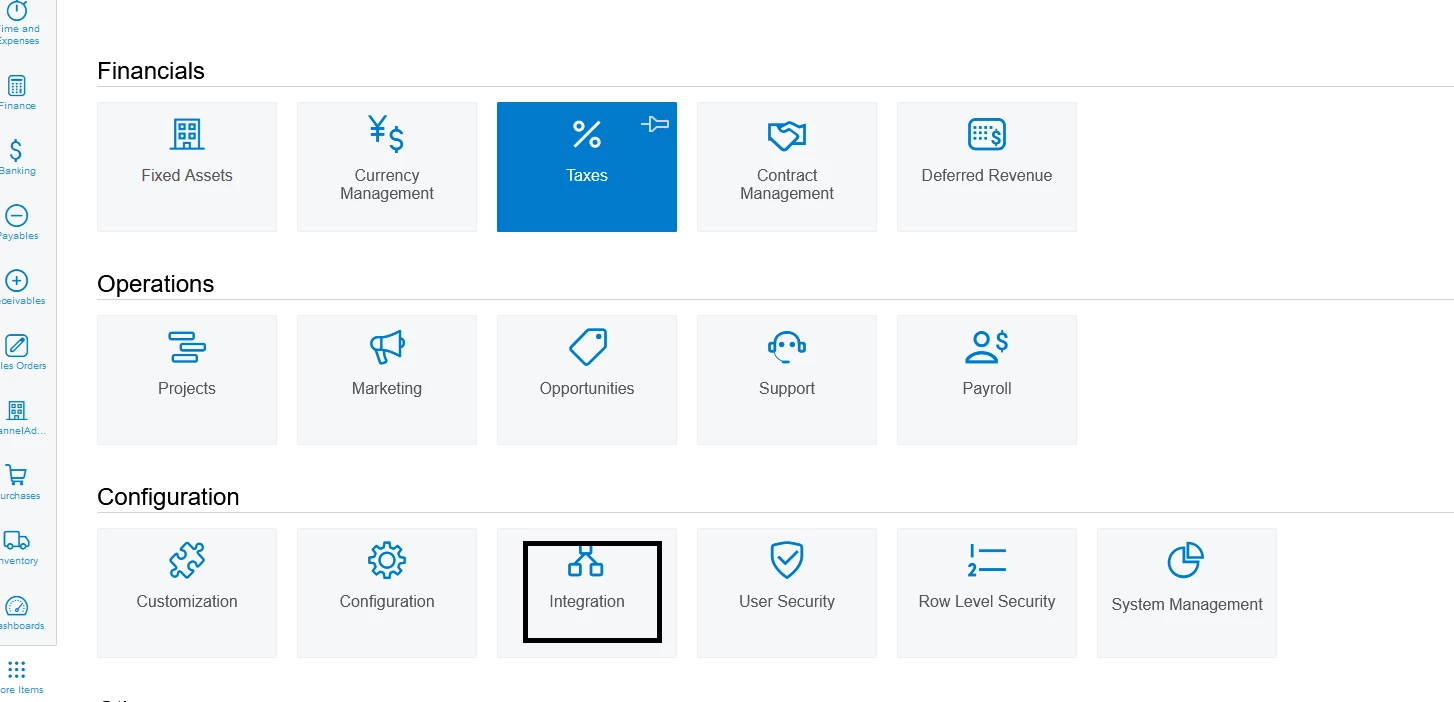Viewport: 1454px width, 702px height.
Task: Open the Support headset module
Action: pyautogui.click(x=786, y=380)
